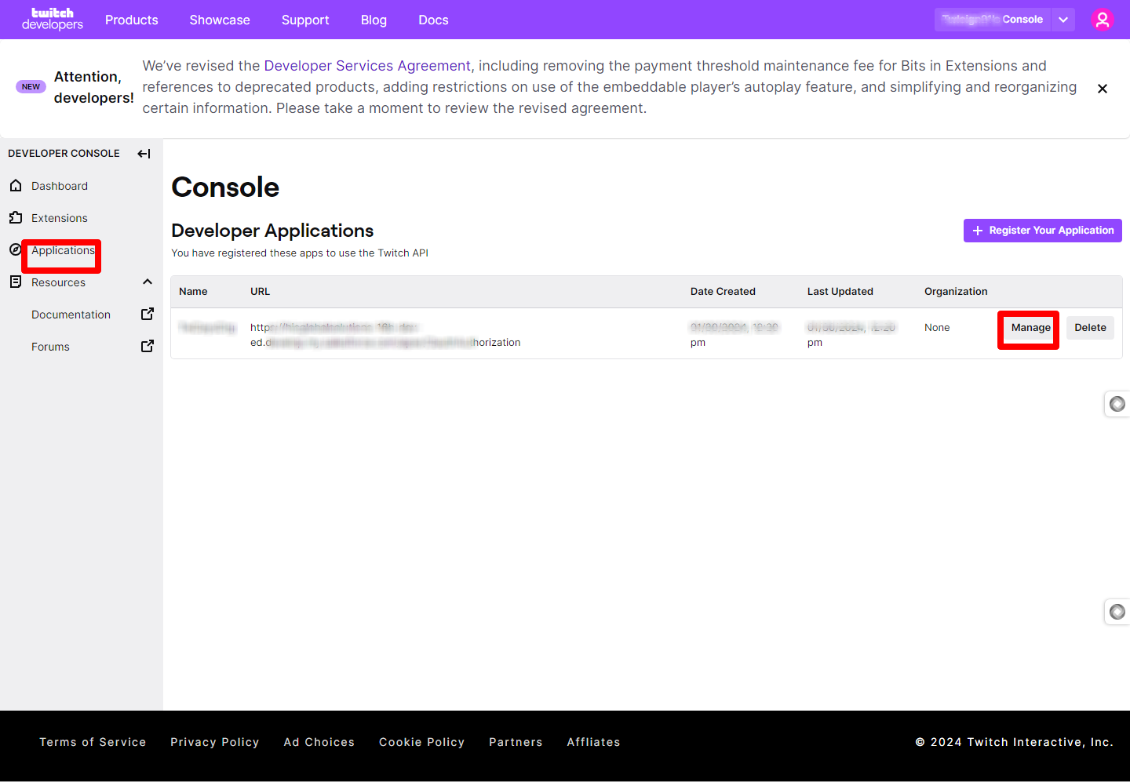This screenshot has height=782, width=1130.
Task: Open Ad Choices footer link
Action: click(x=319, y=742)
